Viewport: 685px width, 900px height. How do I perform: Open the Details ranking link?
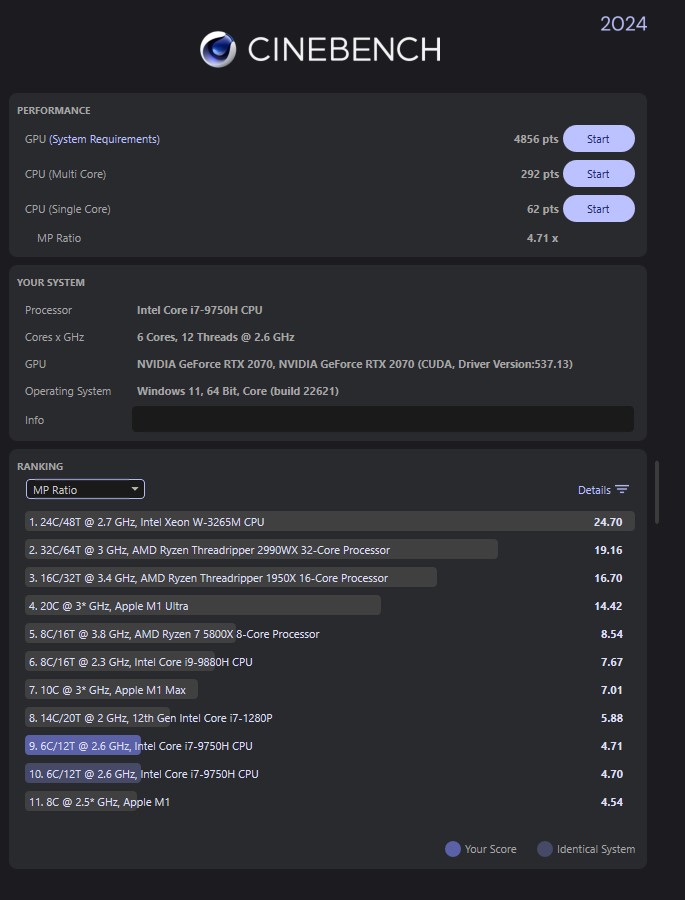pyautogui.click(x=594, y=490)
